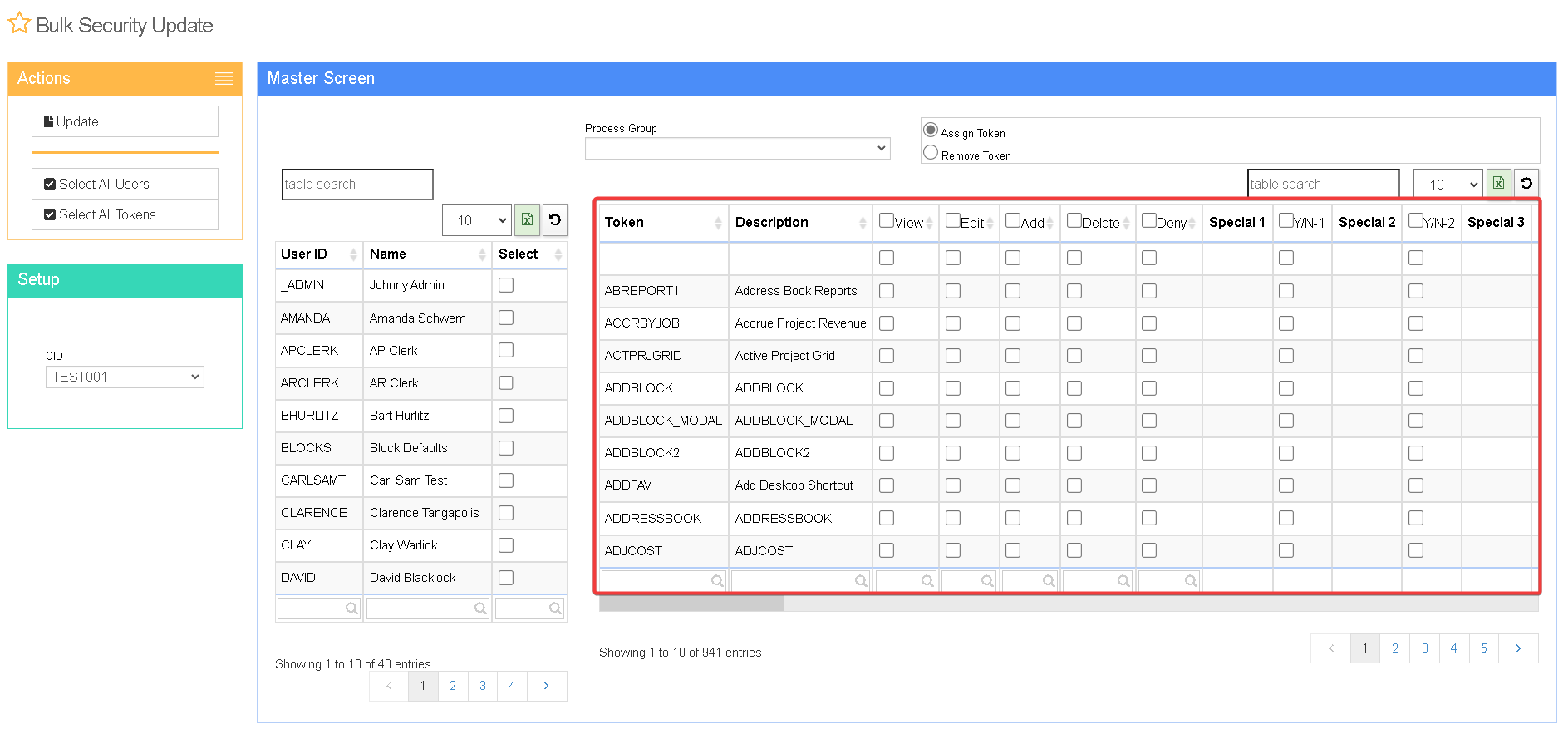Go to page 3 of tokens table

tap(1424, 648)
